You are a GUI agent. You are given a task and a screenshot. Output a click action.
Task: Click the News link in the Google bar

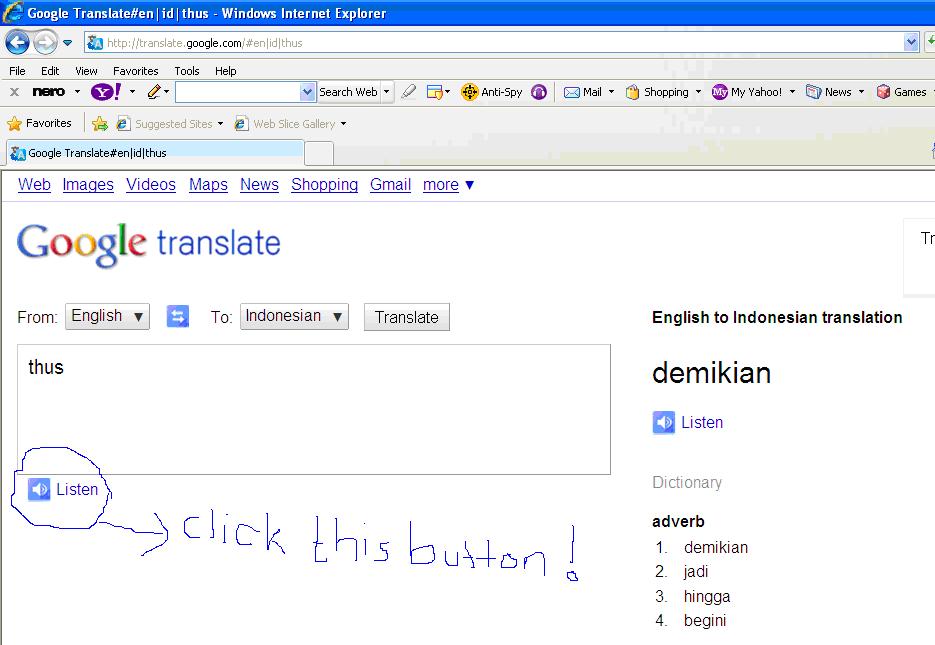(259, 184)
